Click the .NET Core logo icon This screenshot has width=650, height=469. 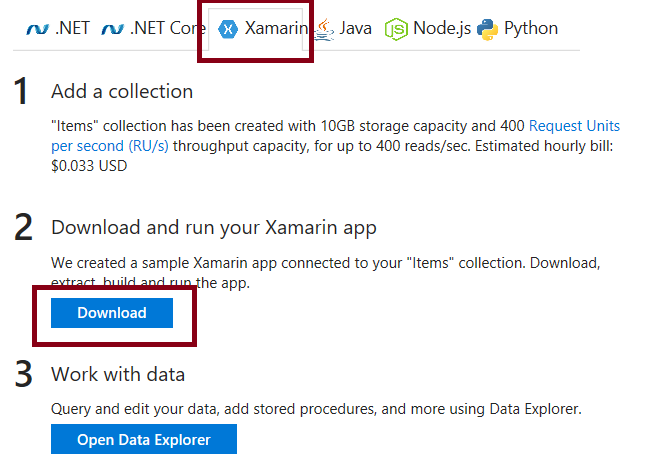pyautogui.click(x=113, y=29)
